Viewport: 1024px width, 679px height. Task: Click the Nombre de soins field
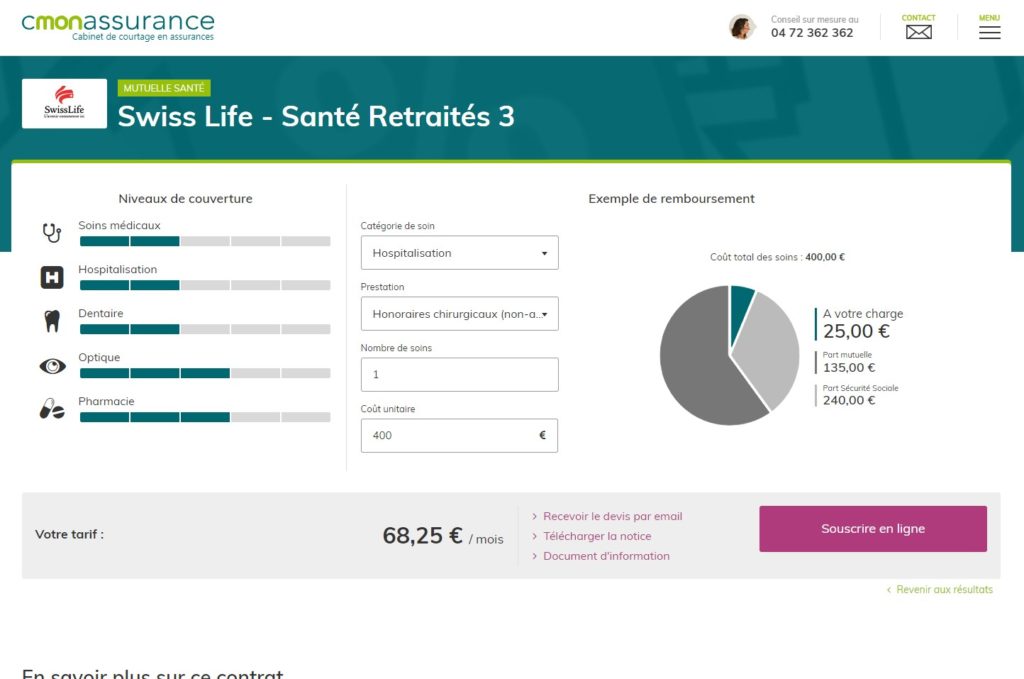click(x=460, y=375)
